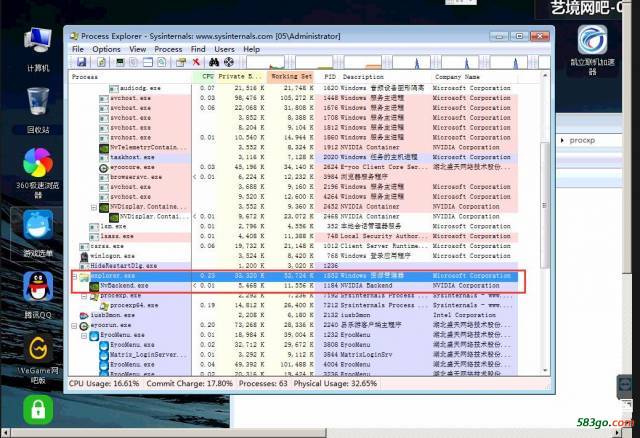
Task: Open Properties toolbar icon
Action: [180, 62]
